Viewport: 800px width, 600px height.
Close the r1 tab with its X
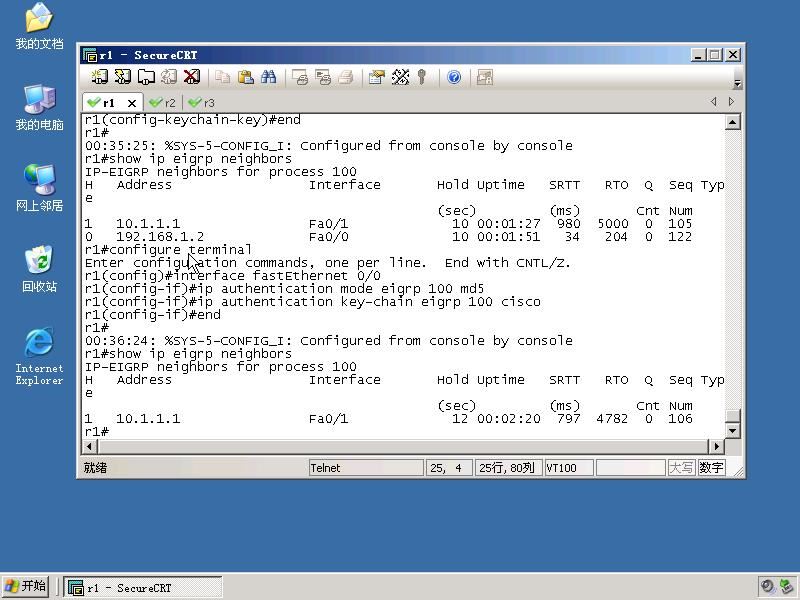point(132,103)
